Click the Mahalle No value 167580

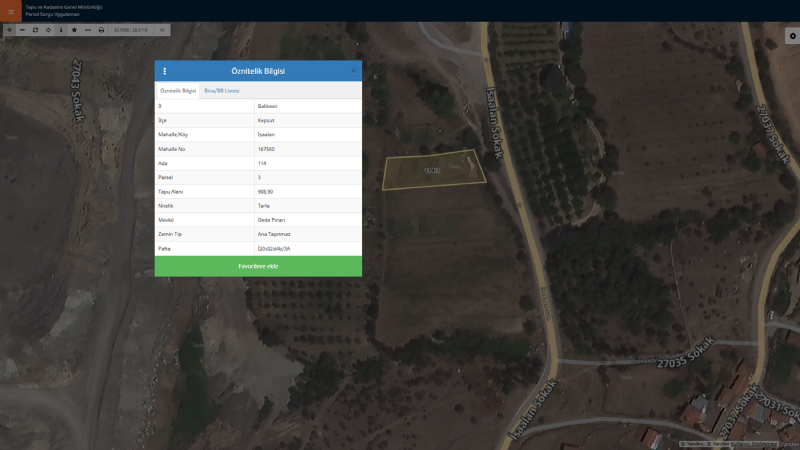(266, 148)
